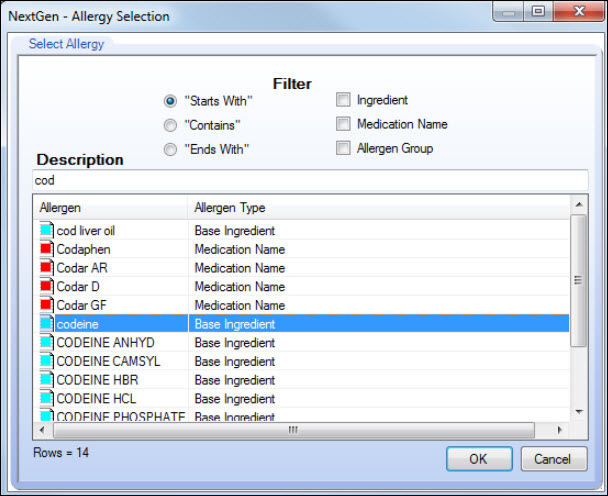Select the CODEINE ANHYD allergen

coord(105,342)
